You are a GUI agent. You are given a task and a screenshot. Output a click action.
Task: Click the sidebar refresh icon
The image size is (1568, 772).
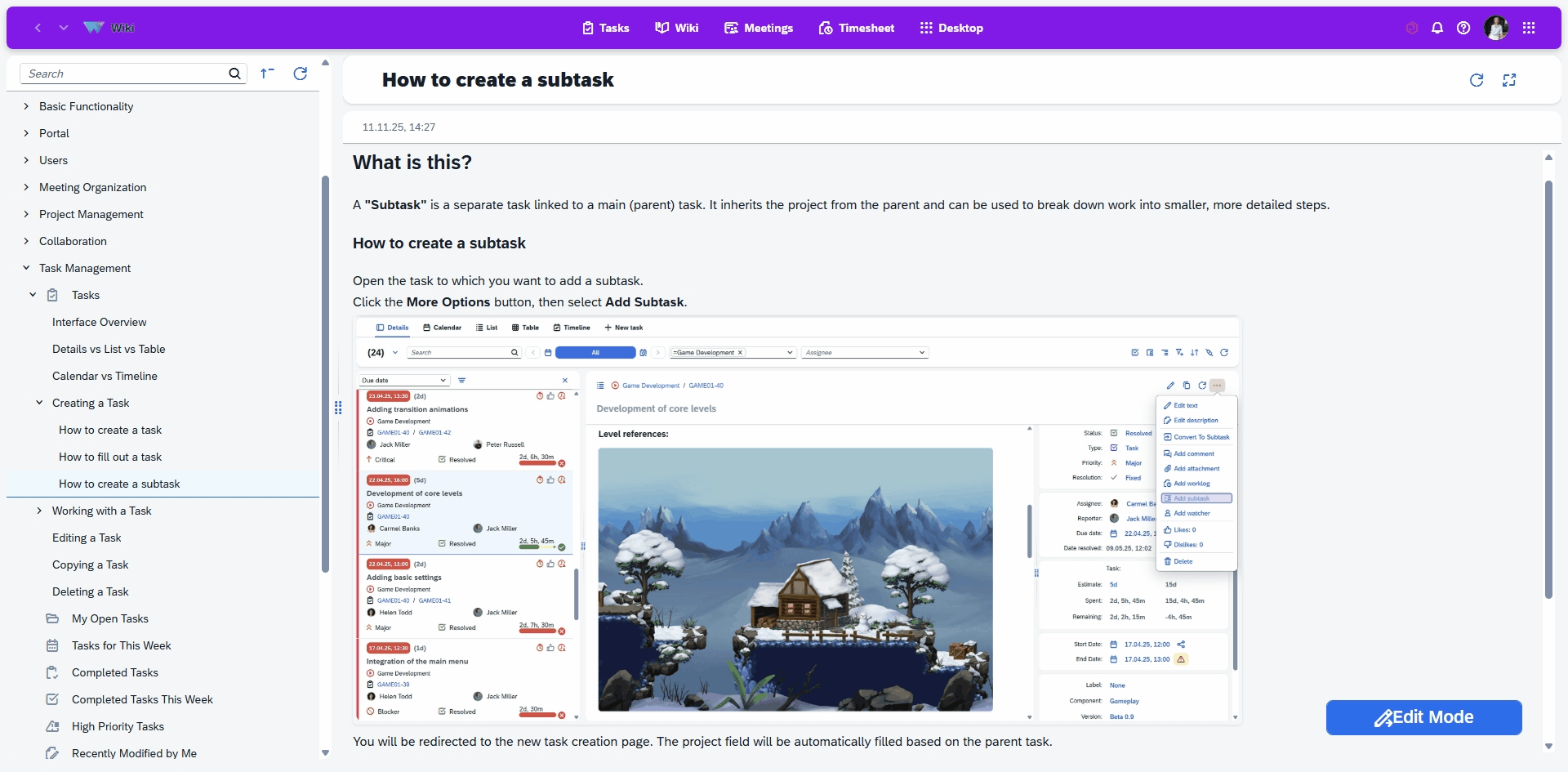tap(300, 74)
